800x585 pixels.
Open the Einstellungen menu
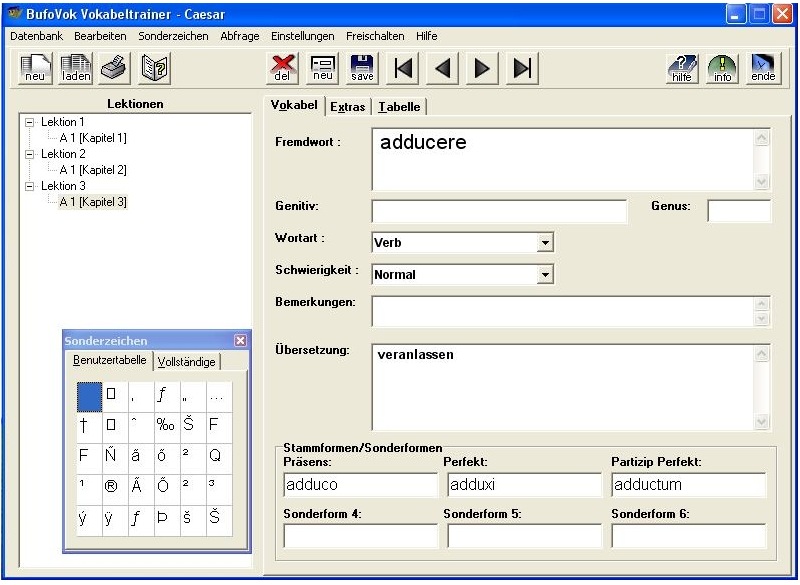[x=303, y=36]
